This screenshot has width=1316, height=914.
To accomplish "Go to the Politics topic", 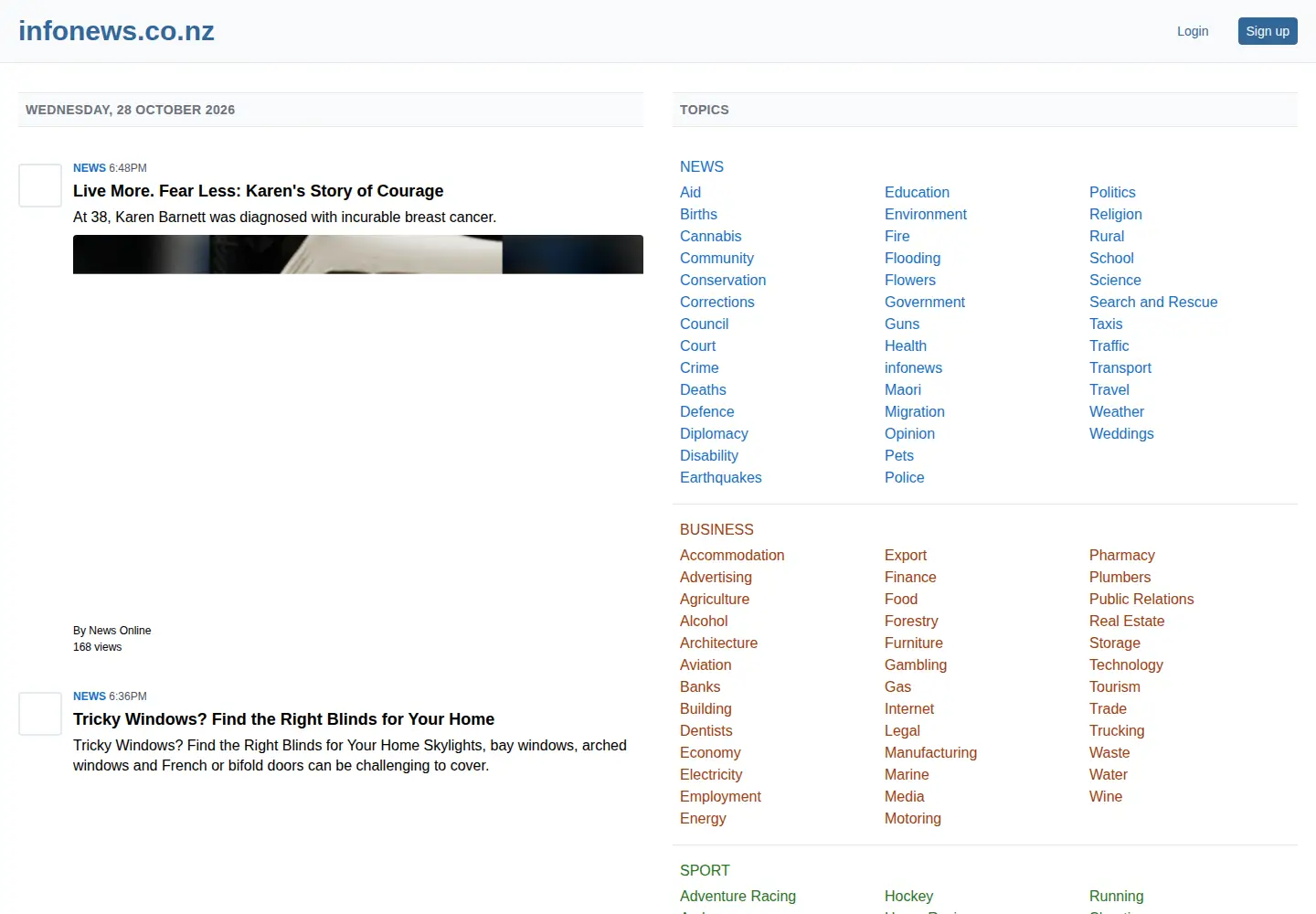I will tap(1112, 192).
